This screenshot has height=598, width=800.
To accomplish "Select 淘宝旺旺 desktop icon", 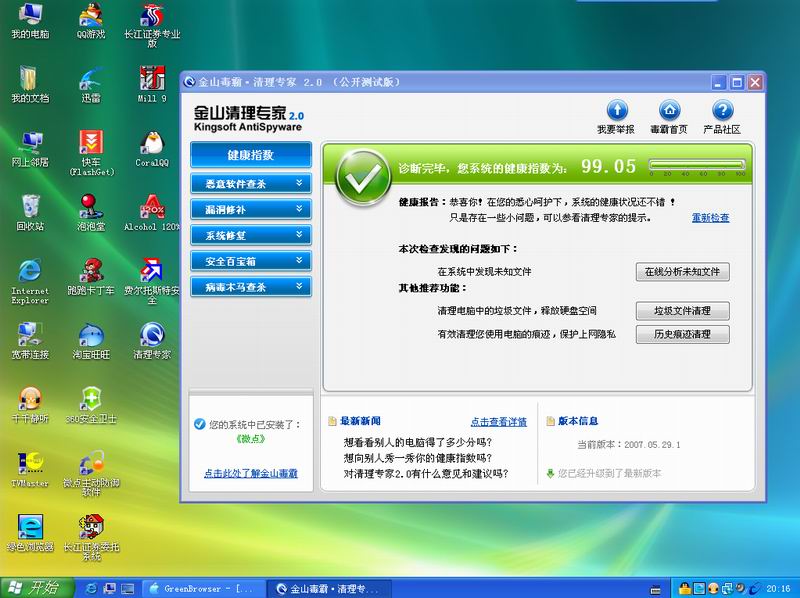I will coord(91,341).
